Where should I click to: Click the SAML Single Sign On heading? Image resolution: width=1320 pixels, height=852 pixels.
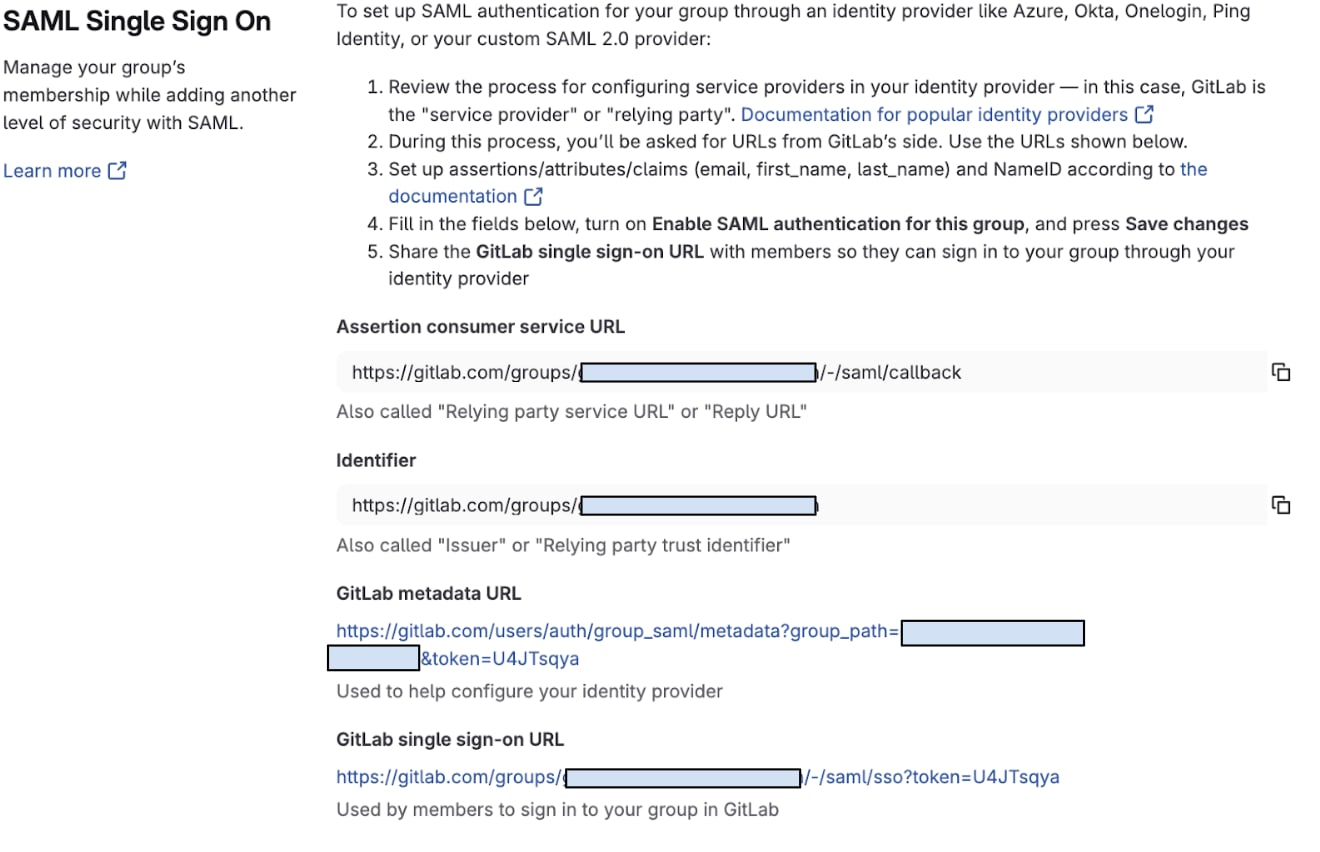pyautogui.click(x=136, y=22)
